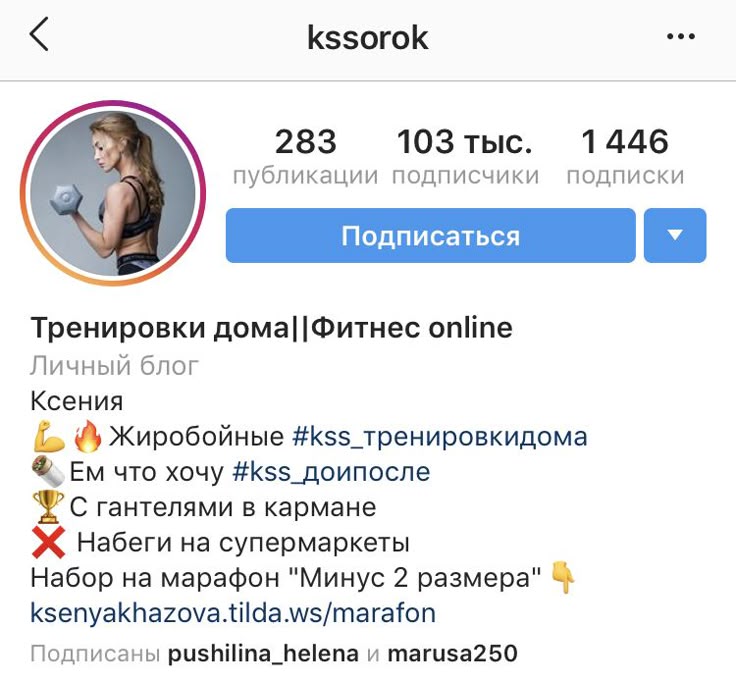Screen dimensions: 736x681
Task: View the 103 тыс. подписчики list
Action: (465, 157)
